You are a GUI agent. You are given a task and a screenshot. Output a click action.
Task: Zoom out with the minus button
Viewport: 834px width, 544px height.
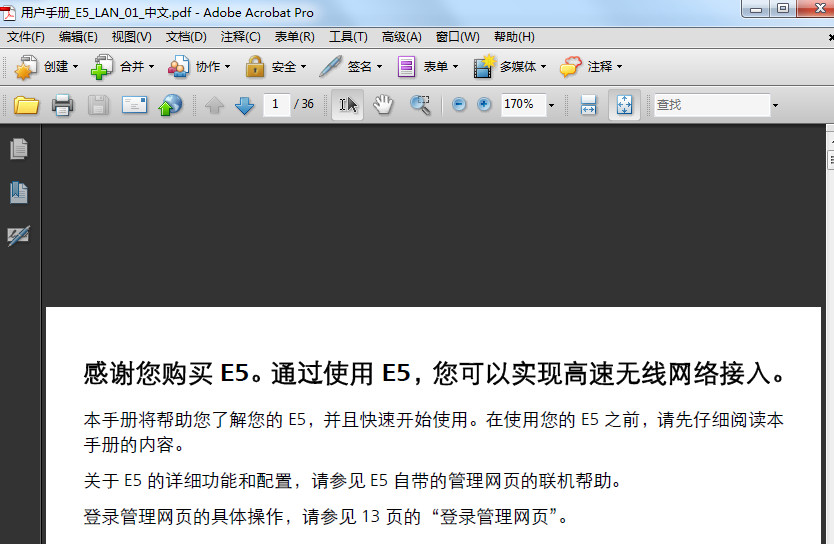459,104
